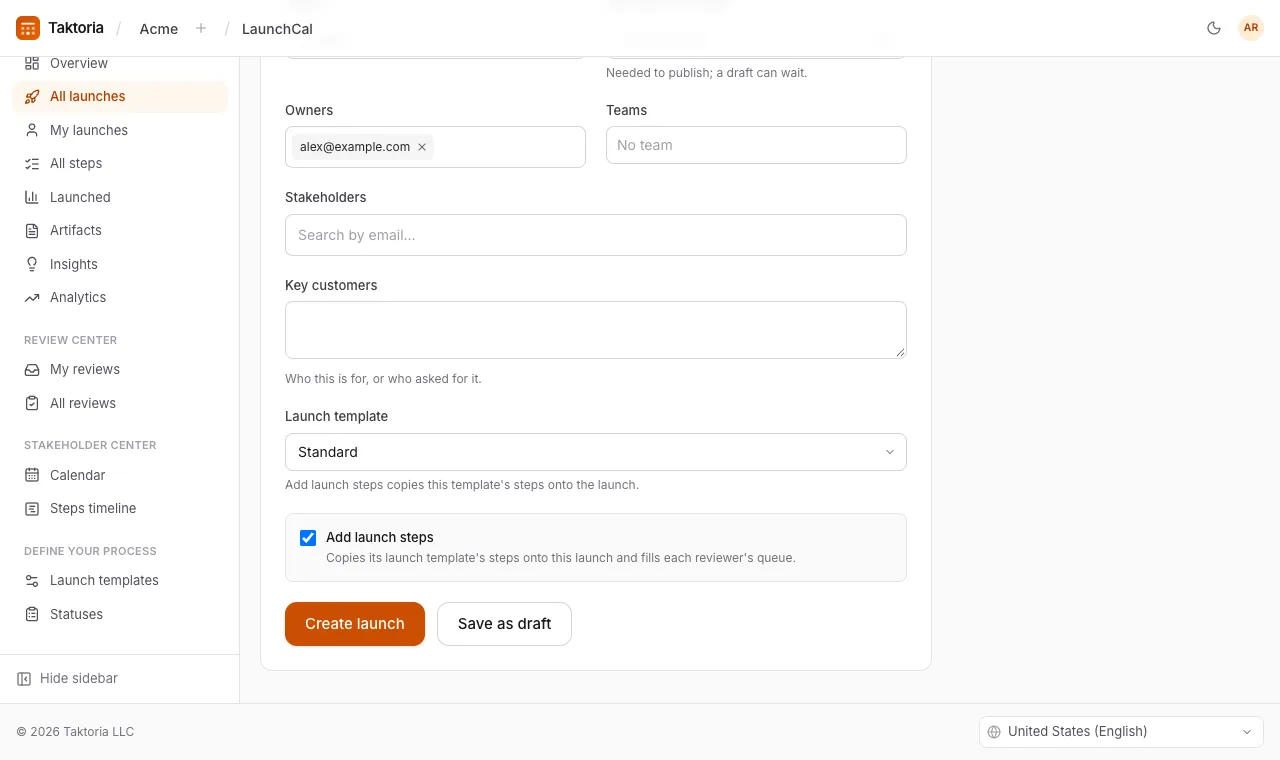
Task: Click the Create launch button
Action: 355,624
